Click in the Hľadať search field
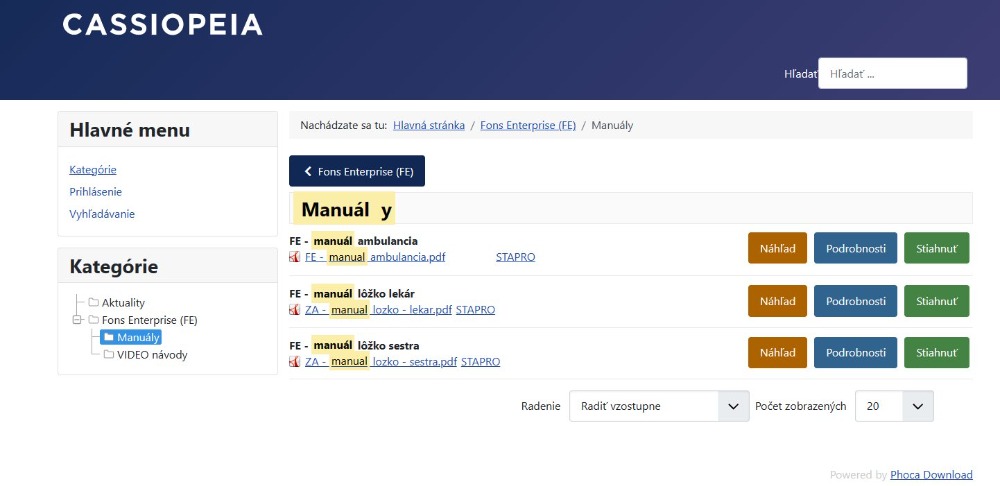Viewport: 1000px width, 486px height. tap(892, 74)
